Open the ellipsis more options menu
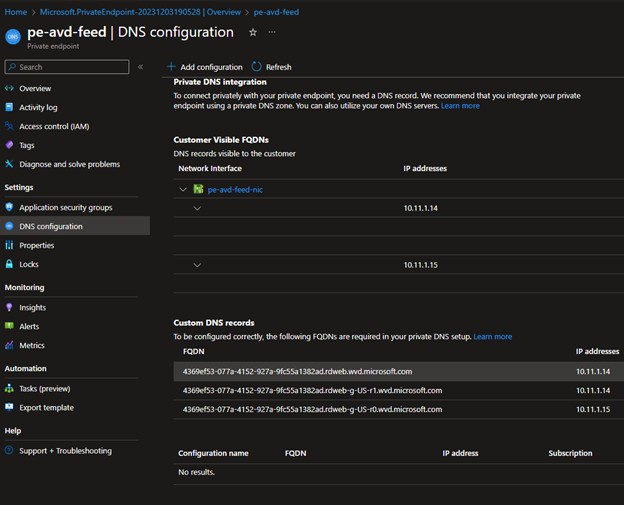The image size is (624, 505). point(272,32)
